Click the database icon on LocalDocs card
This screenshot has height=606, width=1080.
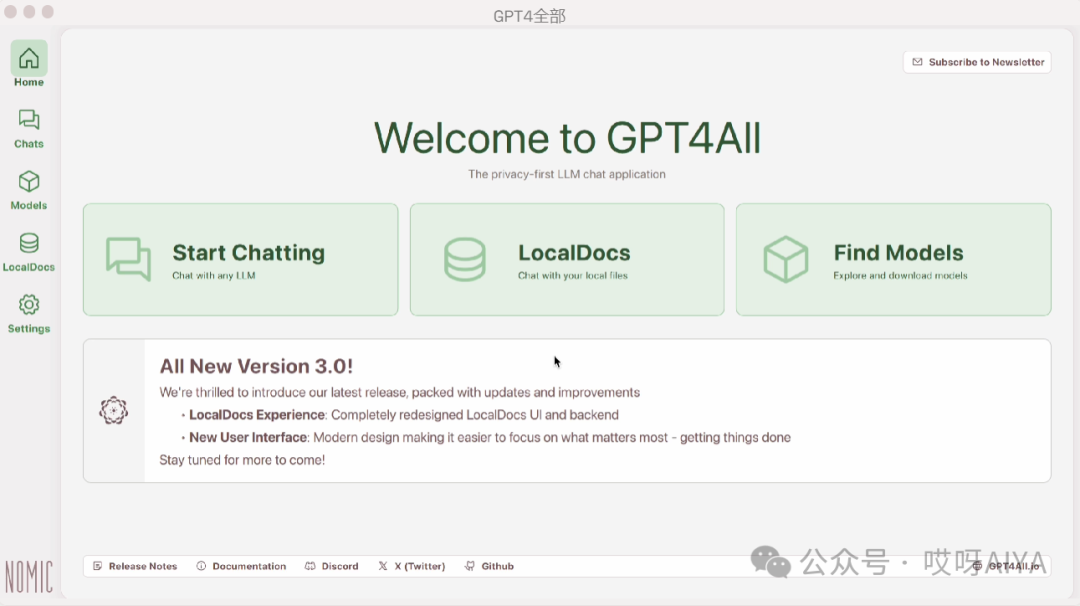464,260
